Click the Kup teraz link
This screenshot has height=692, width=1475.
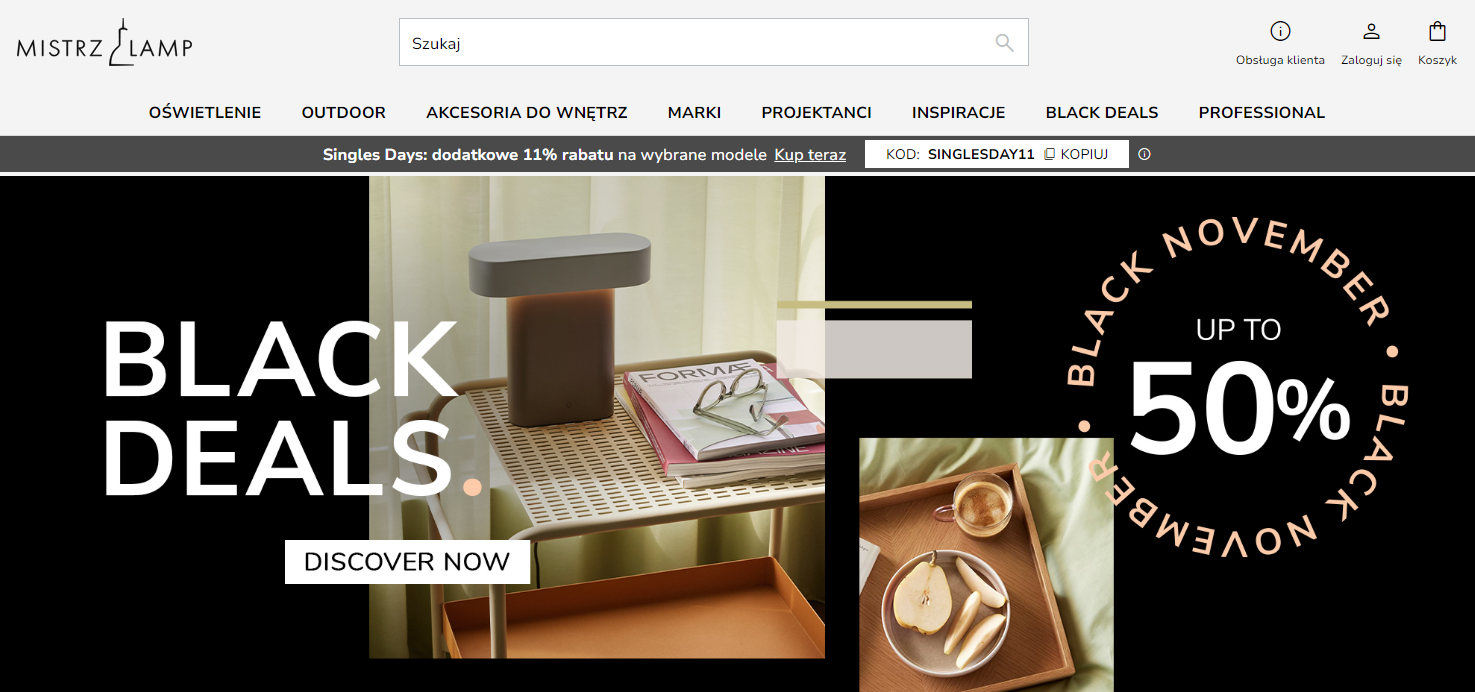810,155
